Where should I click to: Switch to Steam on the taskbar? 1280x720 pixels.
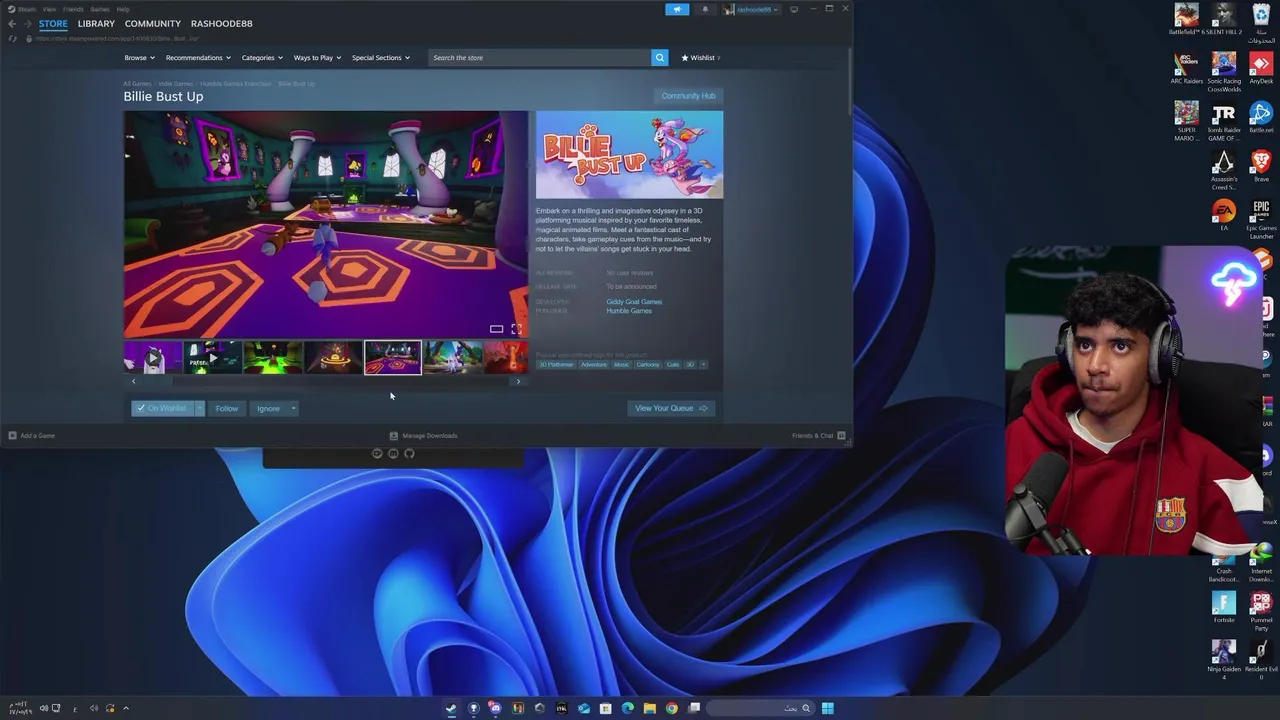pyautogui.click(x=451, y=708)
